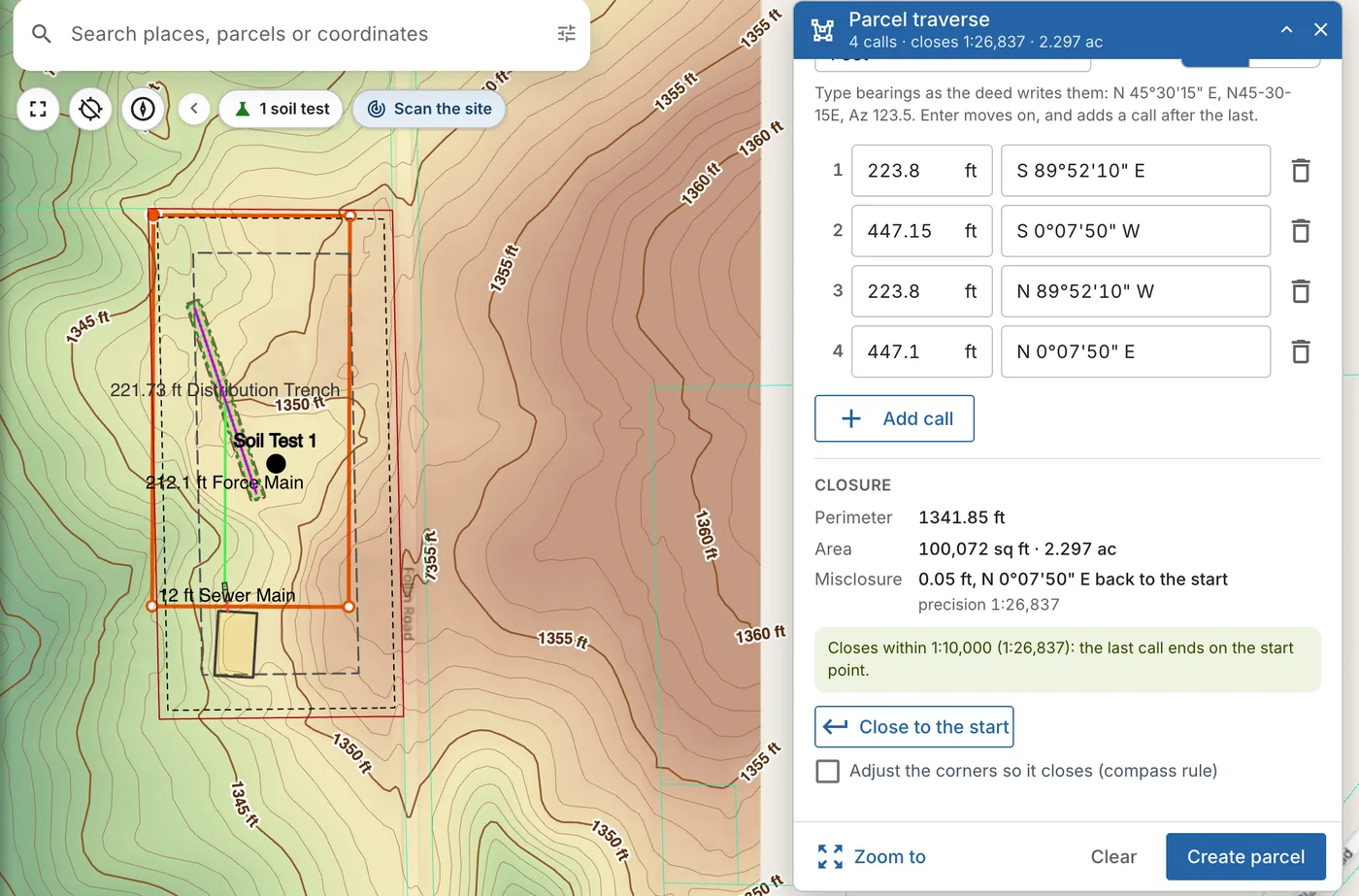Edit call 3 bearing N 89°52'10" W
This screenshot has width=1359, height=896.
1136,291
